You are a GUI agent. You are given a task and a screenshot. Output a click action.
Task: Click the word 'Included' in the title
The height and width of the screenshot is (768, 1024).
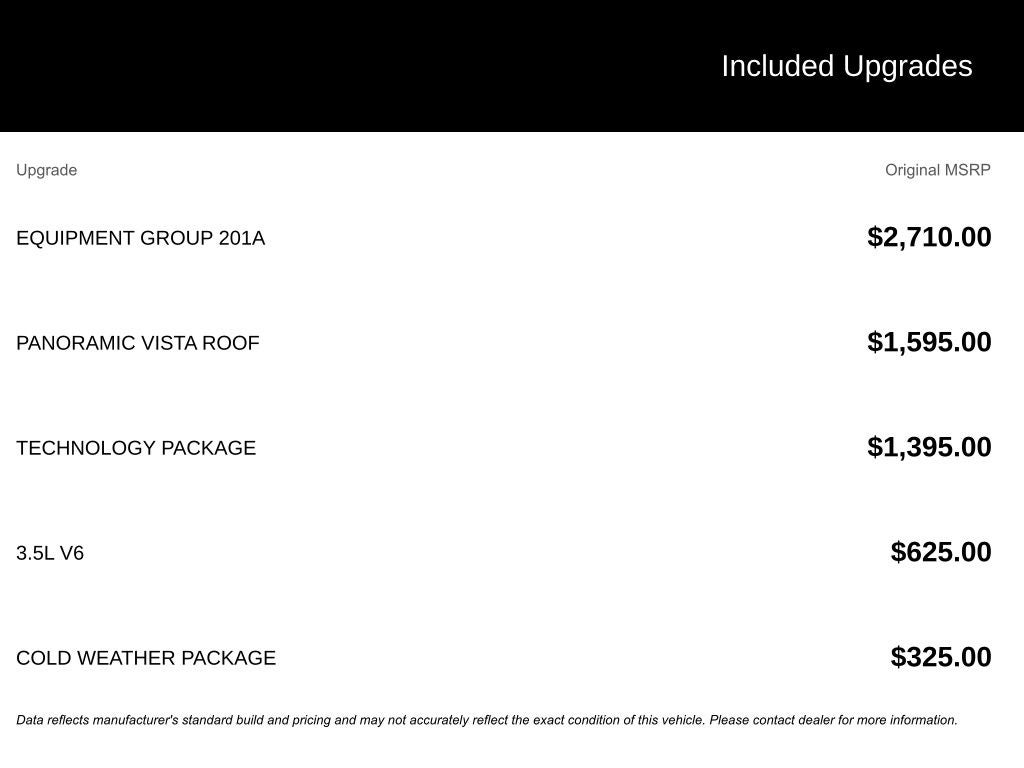(x=778, y=66)
